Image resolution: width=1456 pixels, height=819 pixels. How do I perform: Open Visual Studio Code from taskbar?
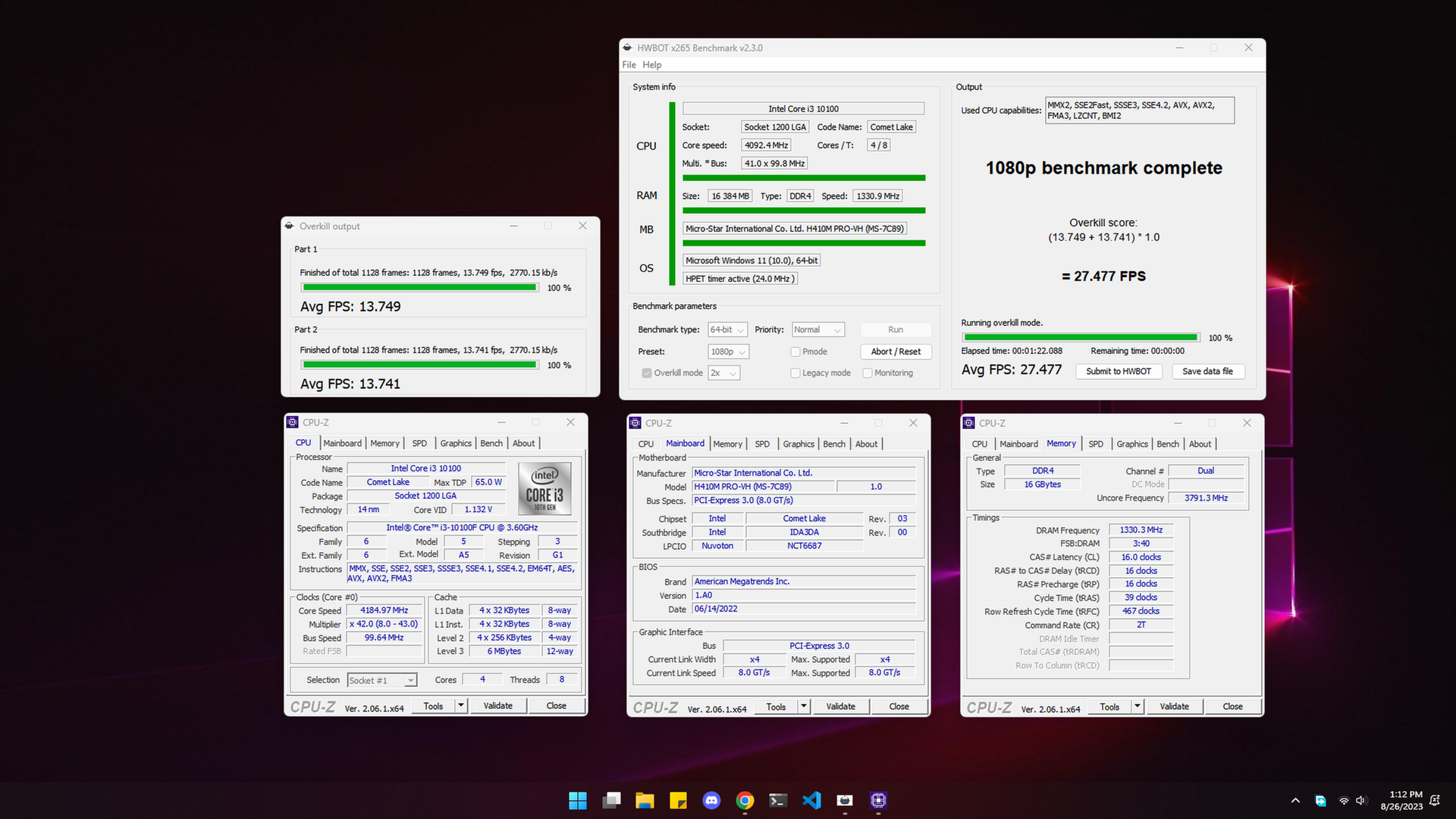[x=811, y=800]
